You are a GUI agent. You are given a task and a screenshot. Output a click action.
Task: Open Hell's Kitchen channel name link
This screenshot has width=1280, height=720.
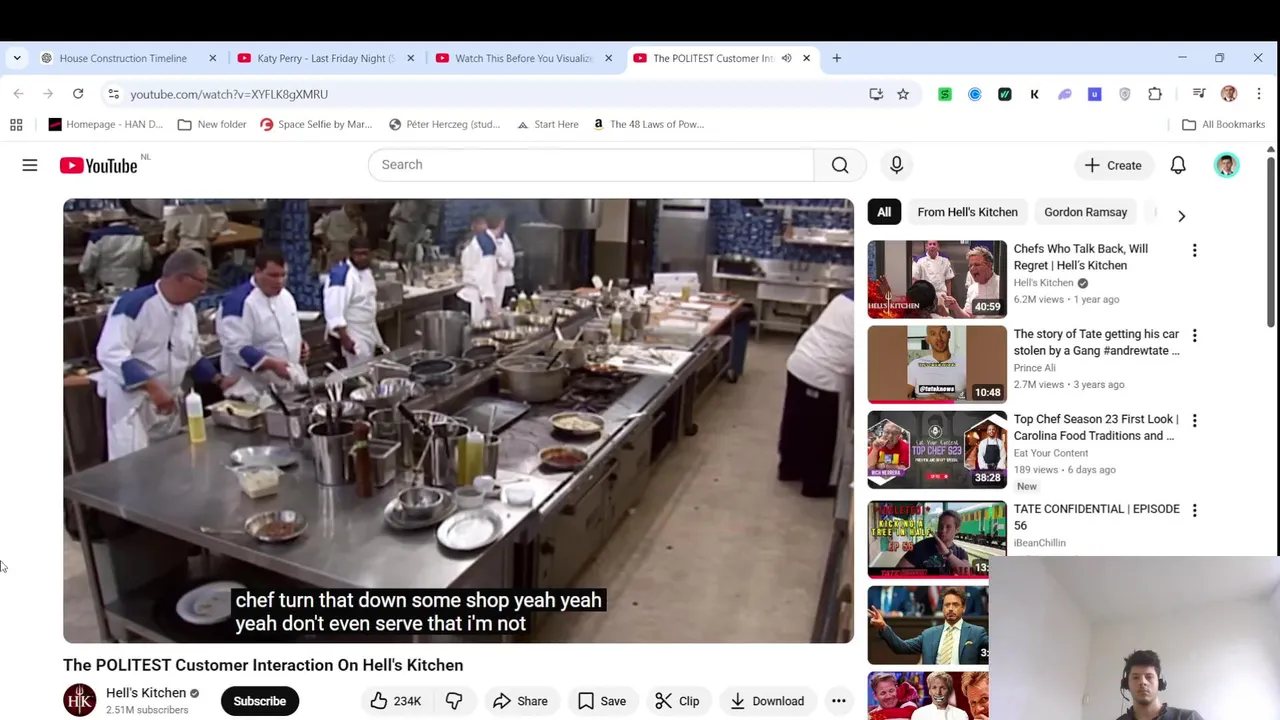pos(146,693)
